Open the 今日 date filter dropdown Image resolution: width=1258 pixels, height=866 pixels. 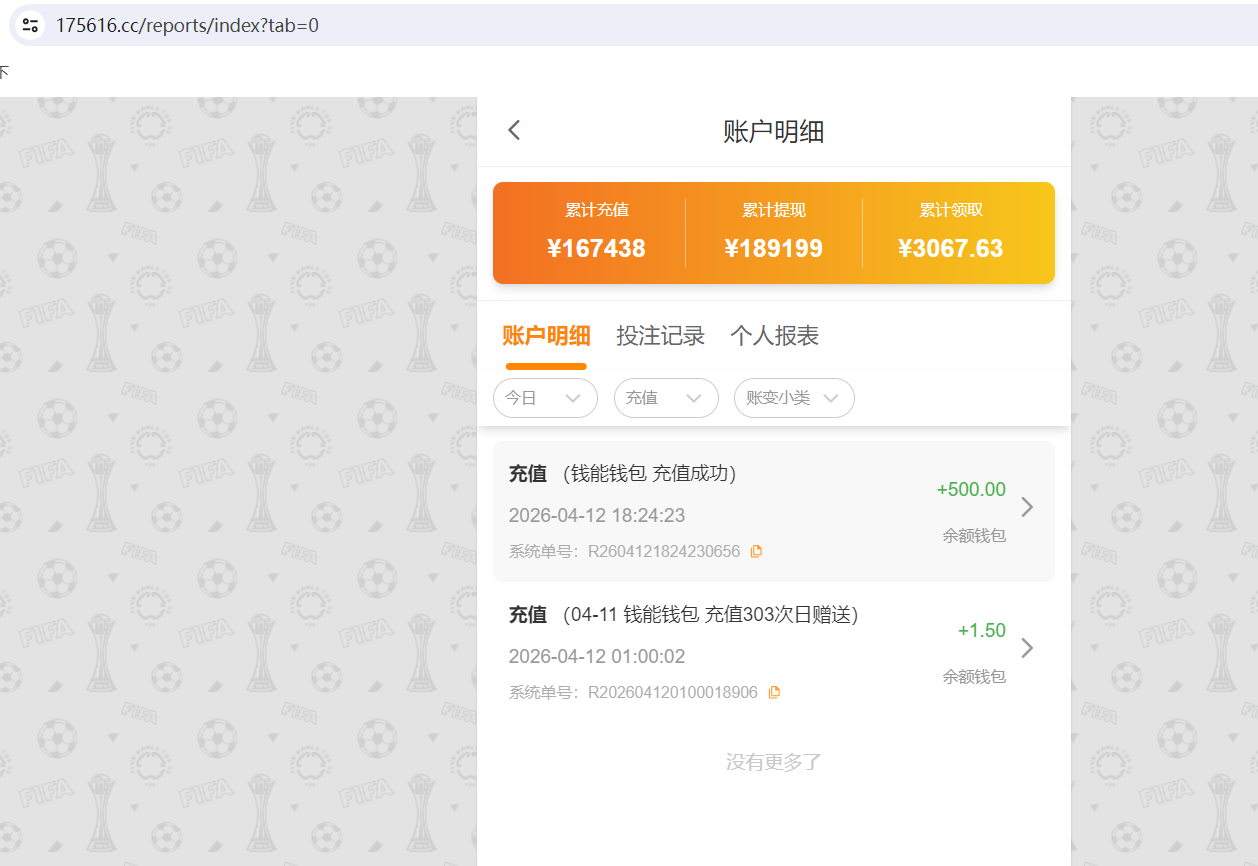(x=545, y=398)
